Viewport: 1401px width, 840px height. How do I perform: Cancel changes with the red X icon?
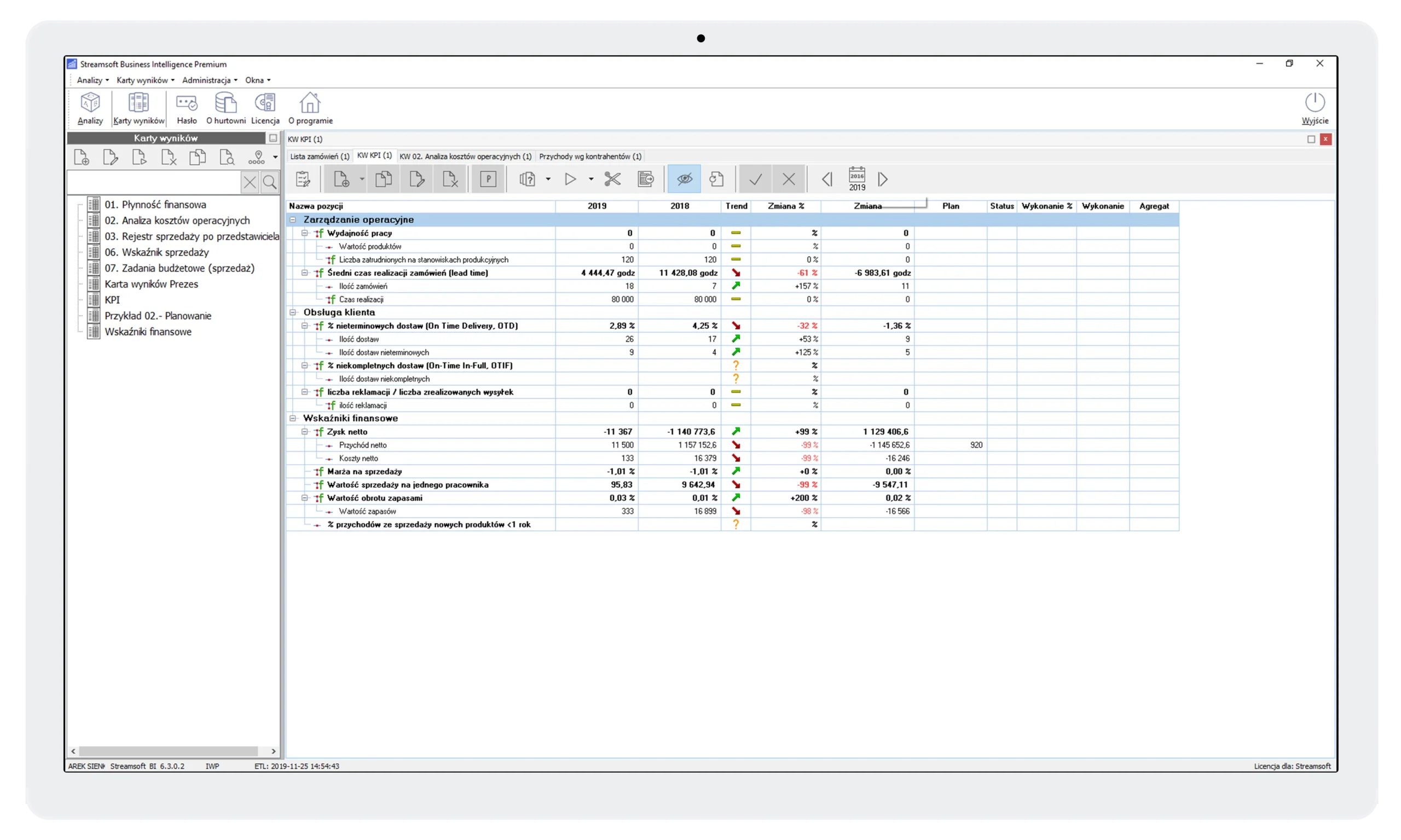tap(789, 179)
